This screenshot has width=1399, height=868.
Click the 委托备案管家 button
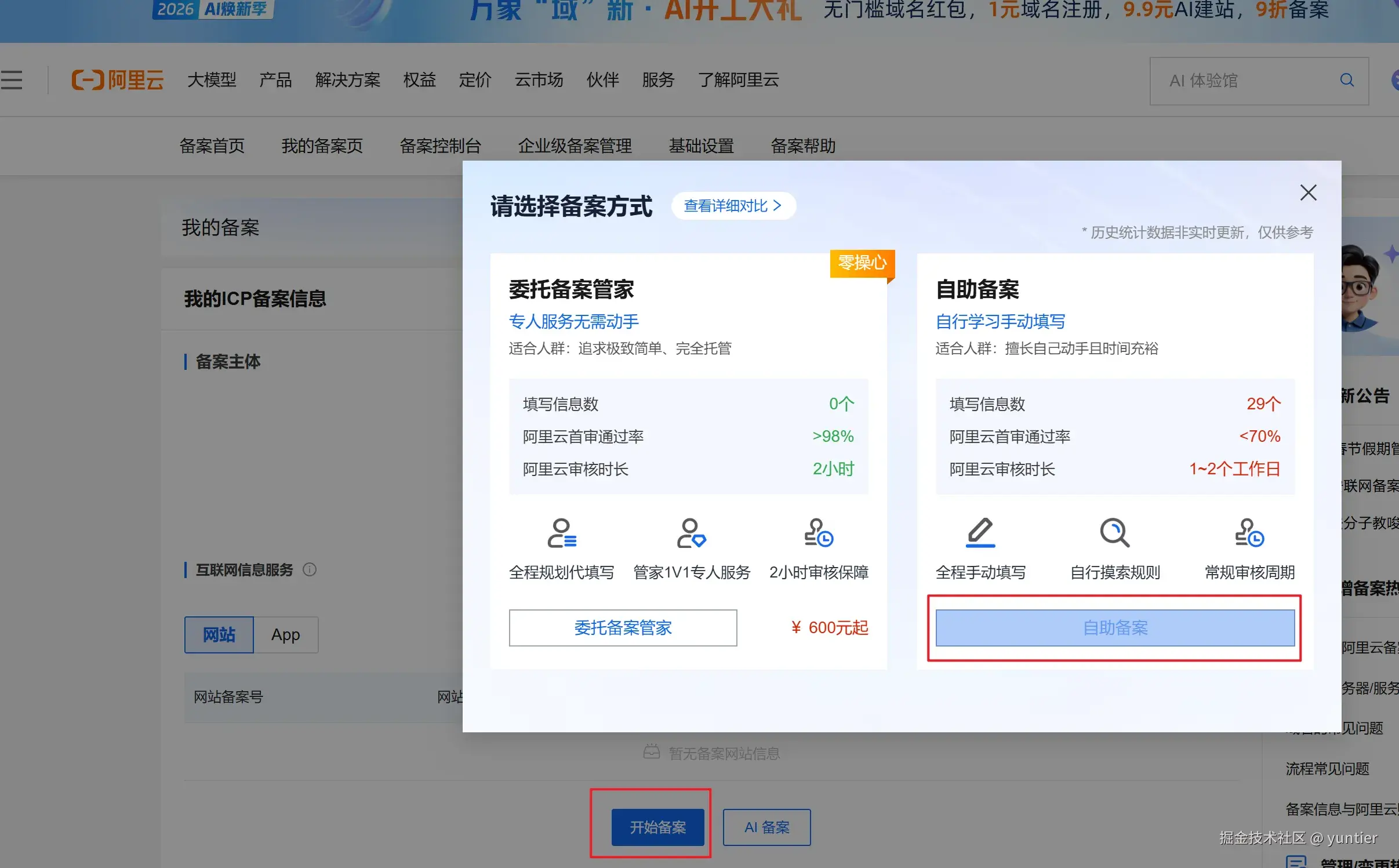623,628
